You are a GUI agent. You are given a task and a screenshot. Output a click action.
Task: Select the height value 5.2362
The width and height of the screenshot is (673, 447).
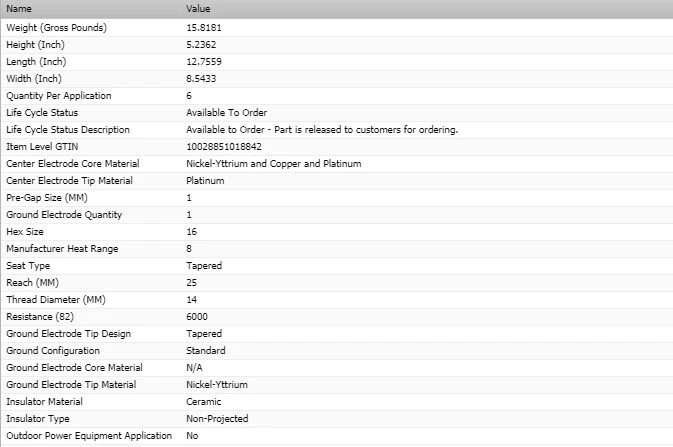point(201,45)
